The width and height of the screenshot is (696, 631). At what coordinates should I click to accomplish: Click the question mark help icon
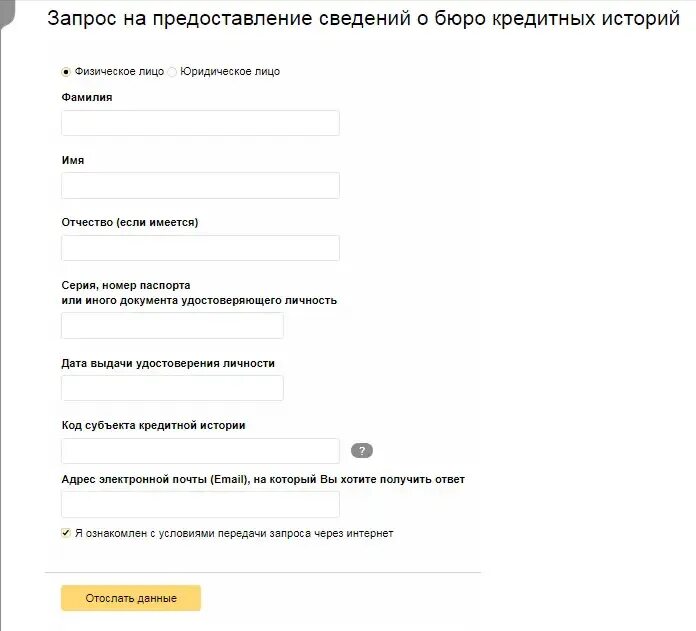pyautogui.click(x=362, y=451)
